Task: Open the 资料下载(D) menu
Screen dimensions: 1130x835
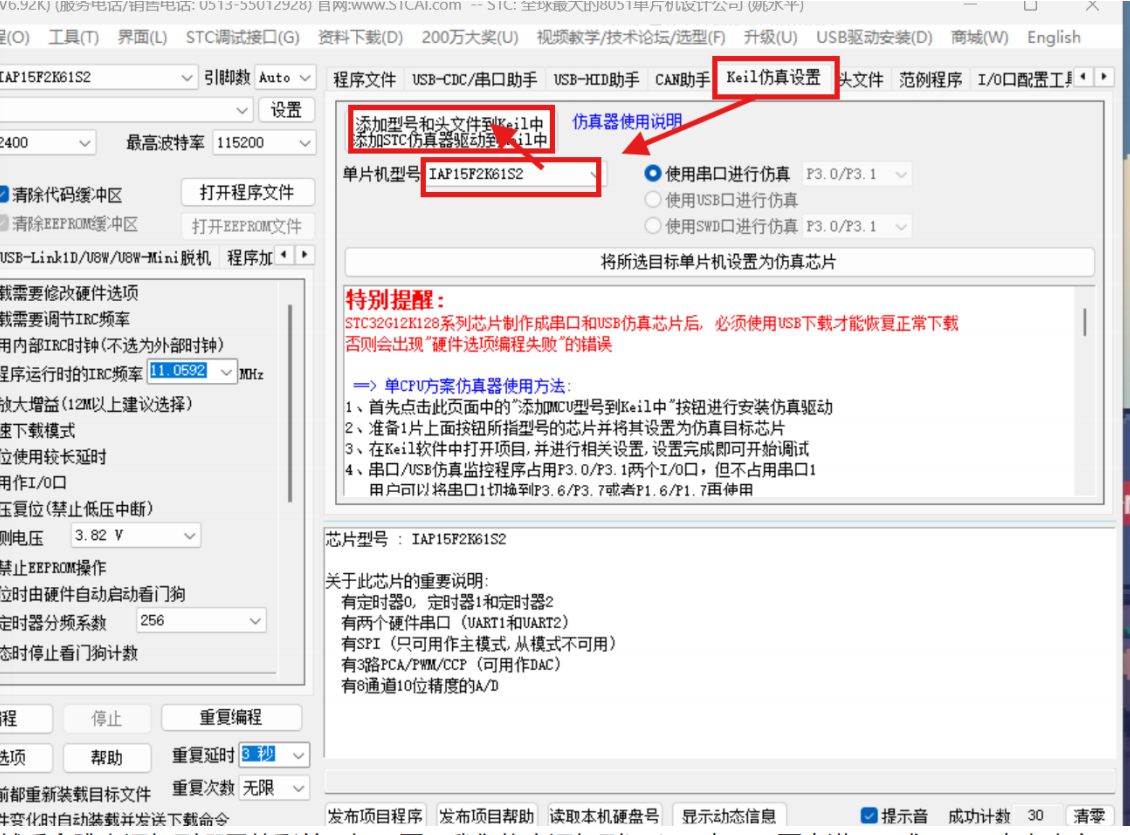Action: click(360, 37)
